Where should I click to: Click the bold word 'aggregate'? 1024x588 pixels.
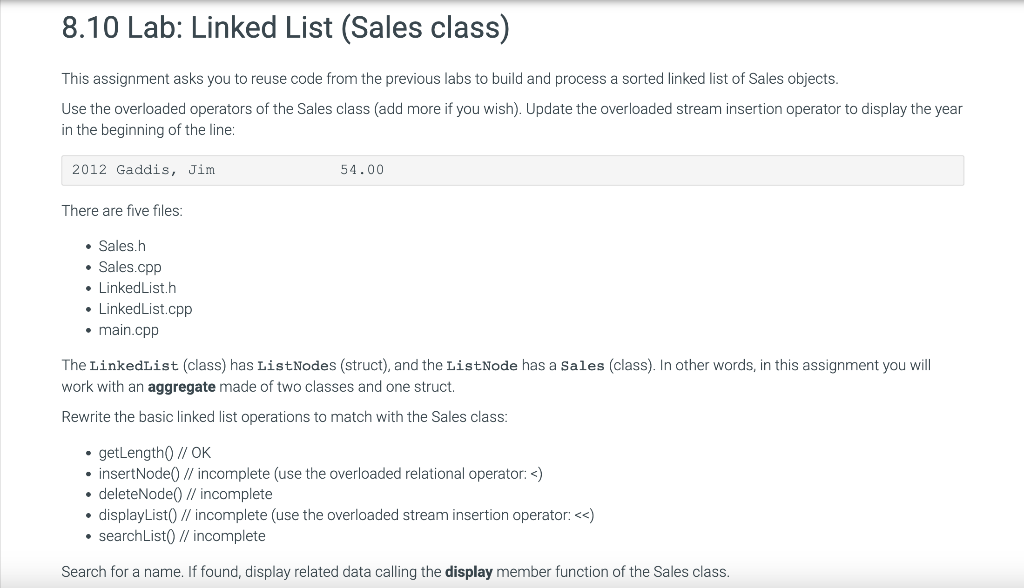pos(182,387)
